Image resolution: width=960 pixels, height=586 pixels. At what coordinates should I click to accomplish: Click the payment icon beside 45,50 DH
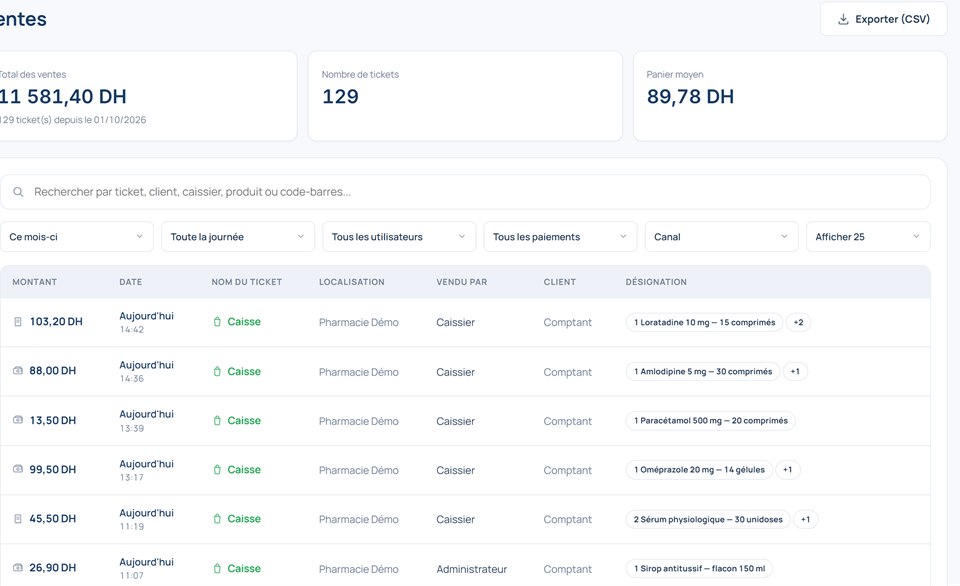[x=18, y=519]
